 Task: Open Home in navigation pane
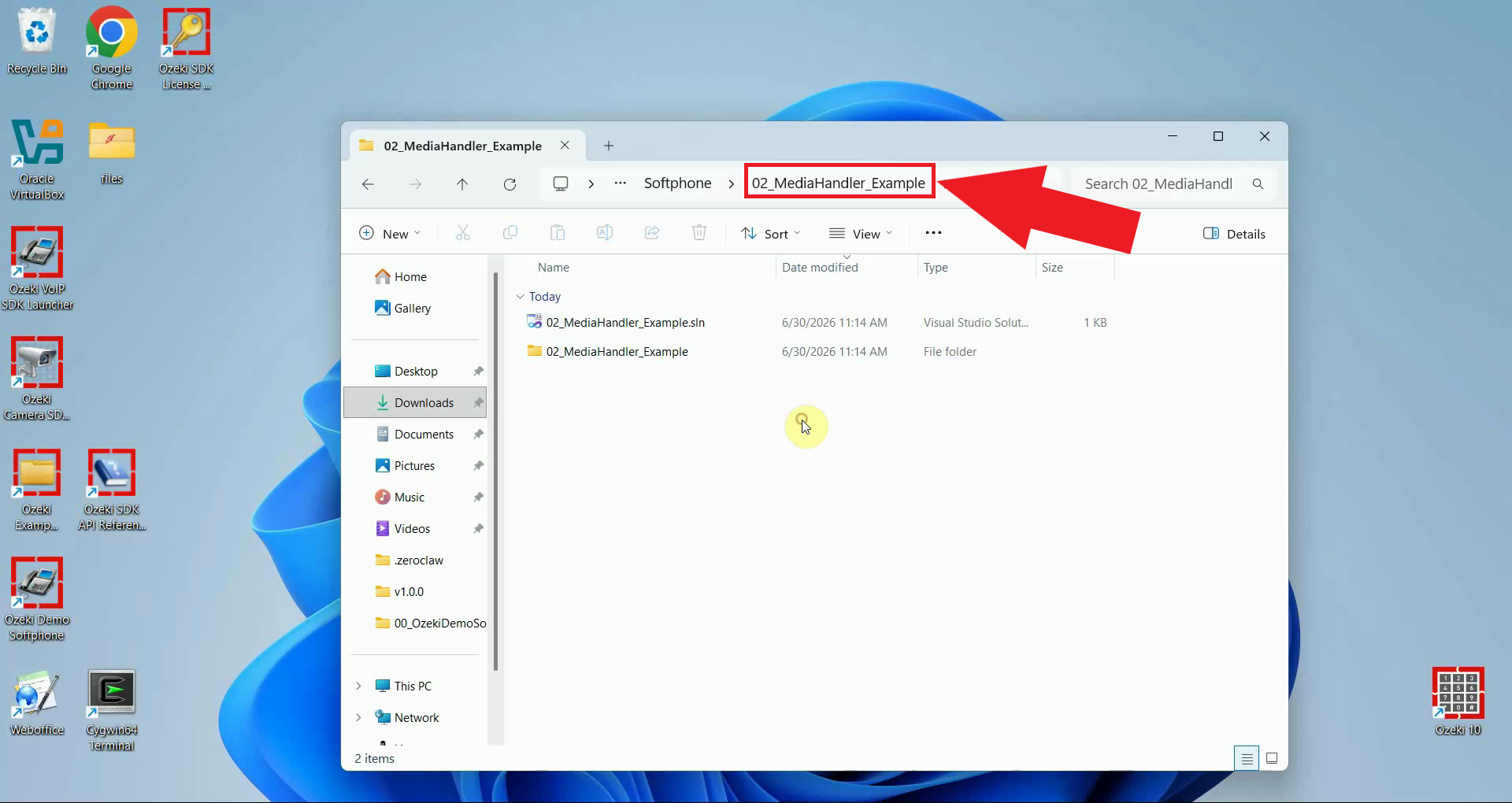(x=401, y=277)
